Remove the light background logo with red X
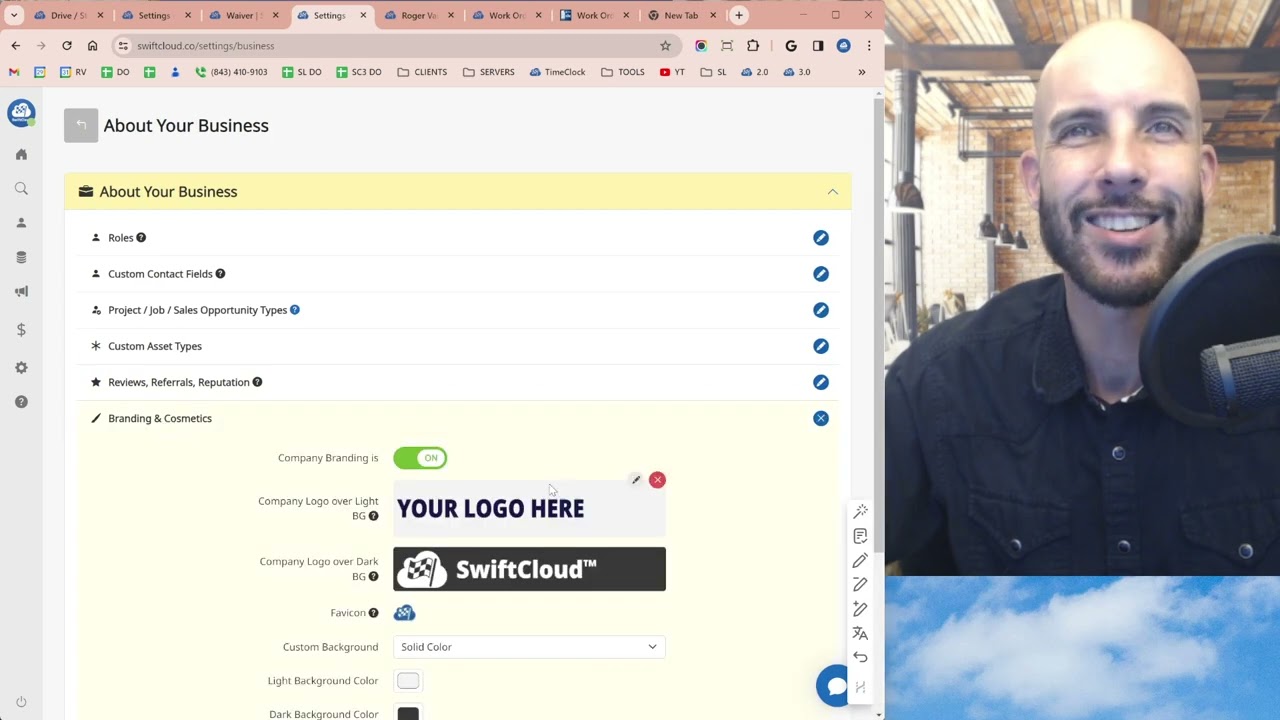This screenshot has height=720, width=1280. tap(657, 480)
